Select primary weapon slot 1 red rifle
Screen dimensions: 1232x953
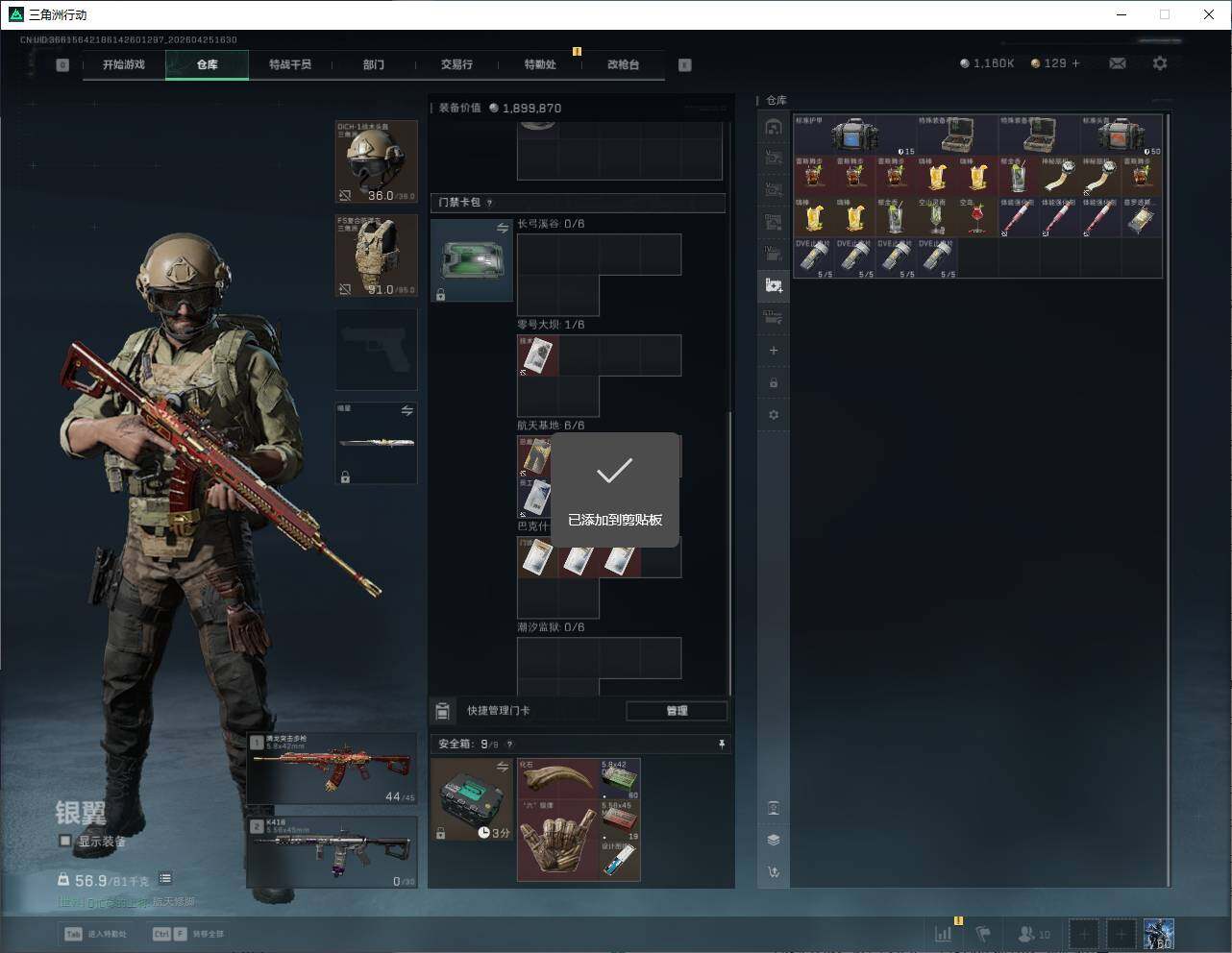(333, 769)
